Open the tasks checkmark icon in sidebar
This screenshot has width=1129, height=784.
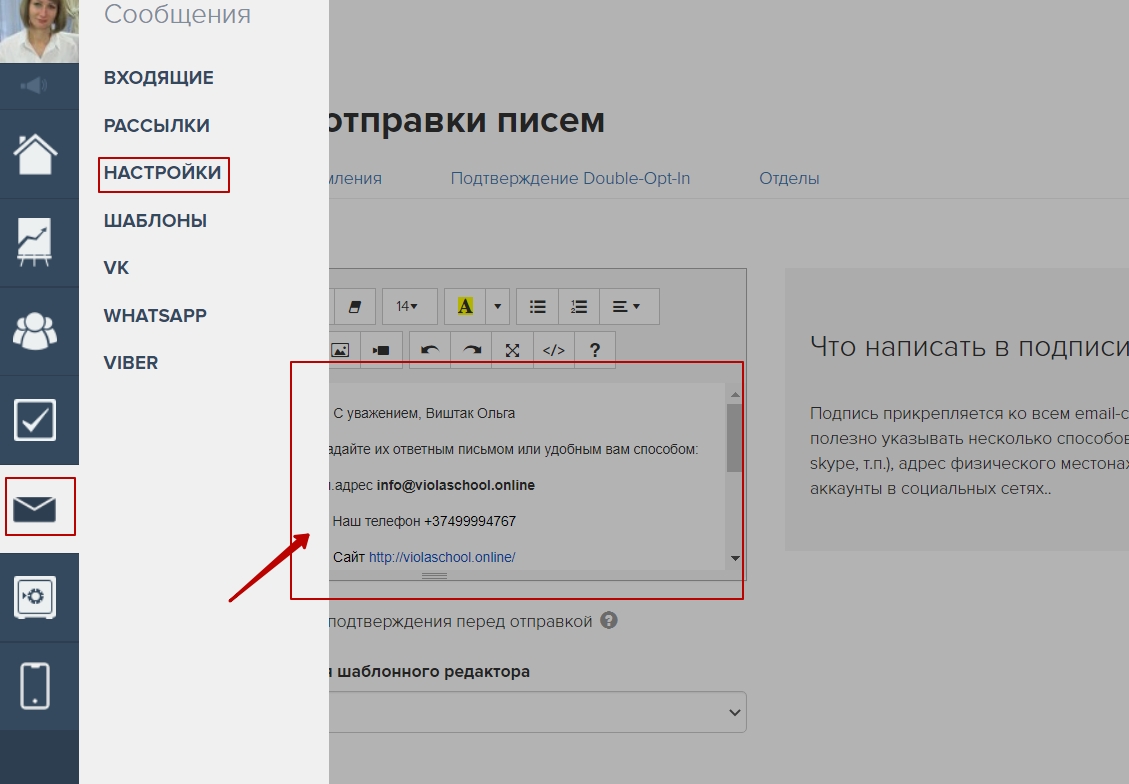[36, 420]
